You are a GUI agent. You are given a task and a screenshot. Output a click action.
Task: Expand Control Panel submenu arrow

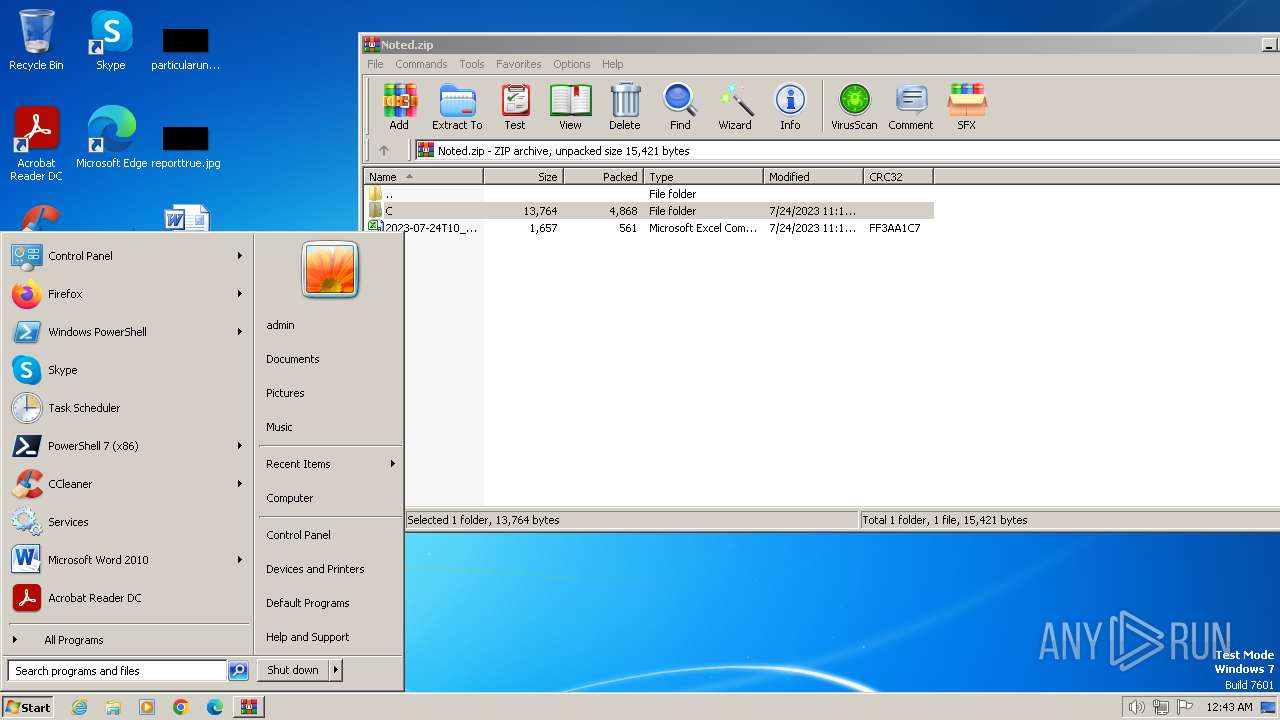(240, 256)
